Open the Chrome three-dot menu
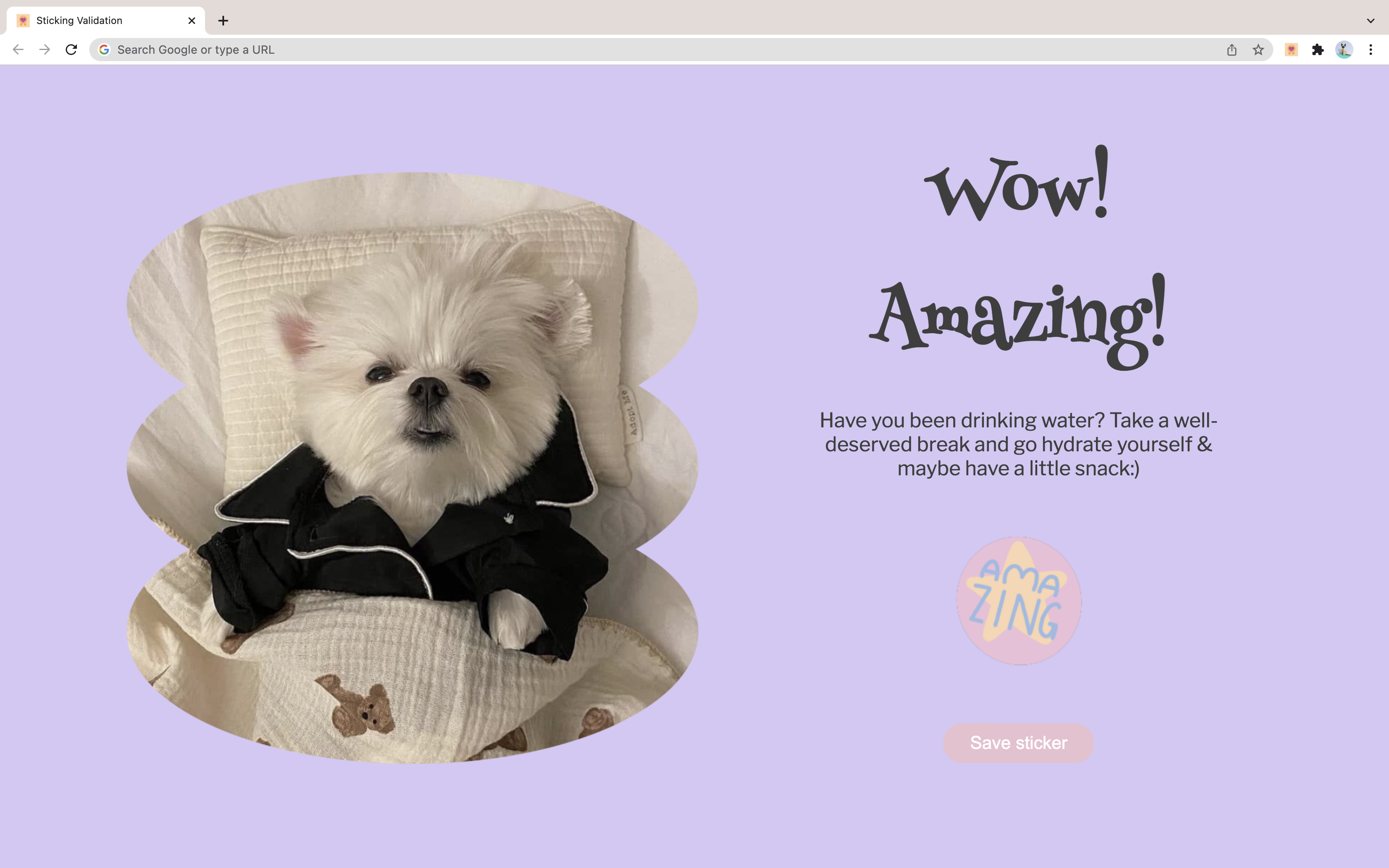1389x868 pixels. [1371, 50]
